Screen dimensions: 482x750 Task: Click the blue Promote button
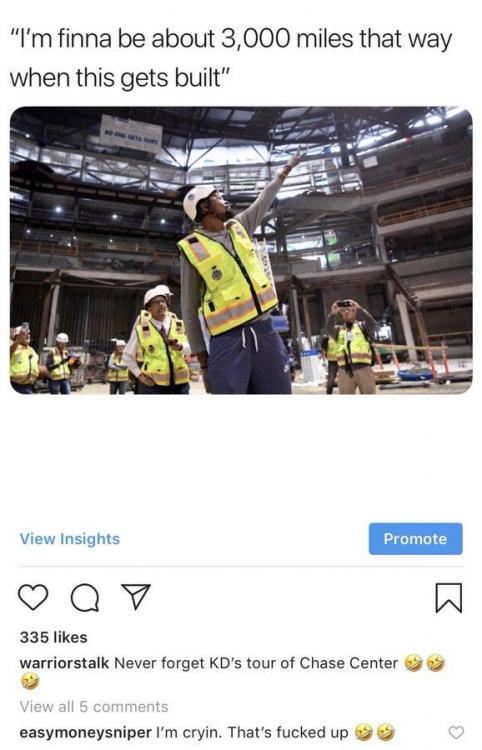pos(416,539)
